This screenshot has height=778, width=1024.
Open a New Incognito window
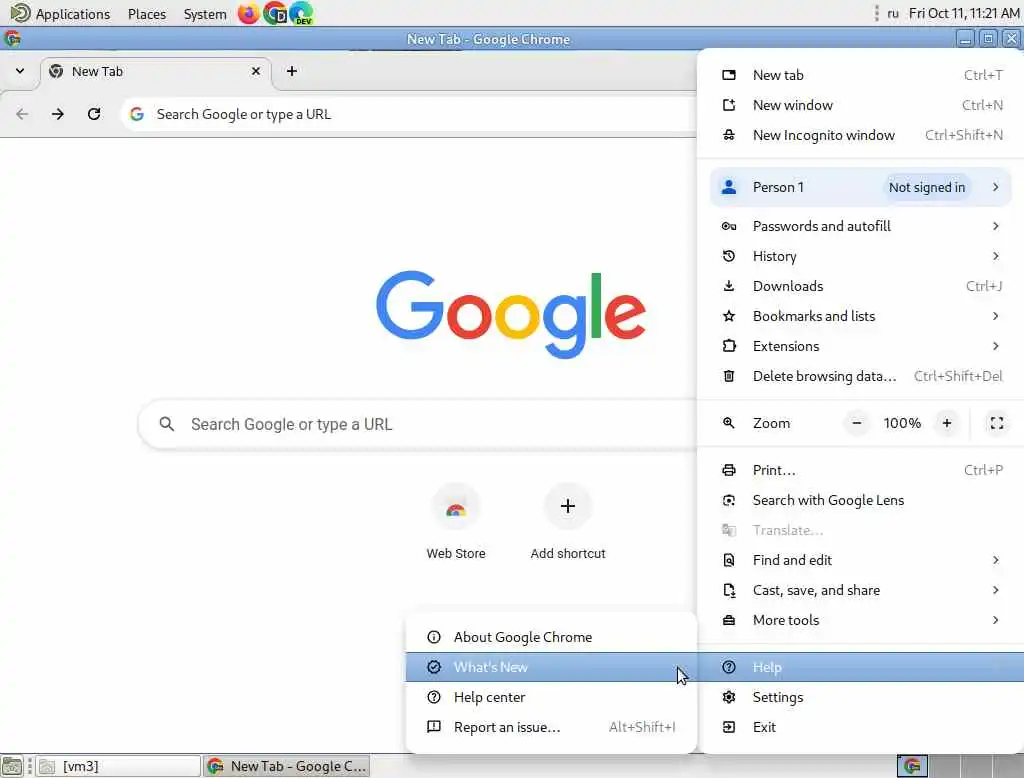coord(861,135)
